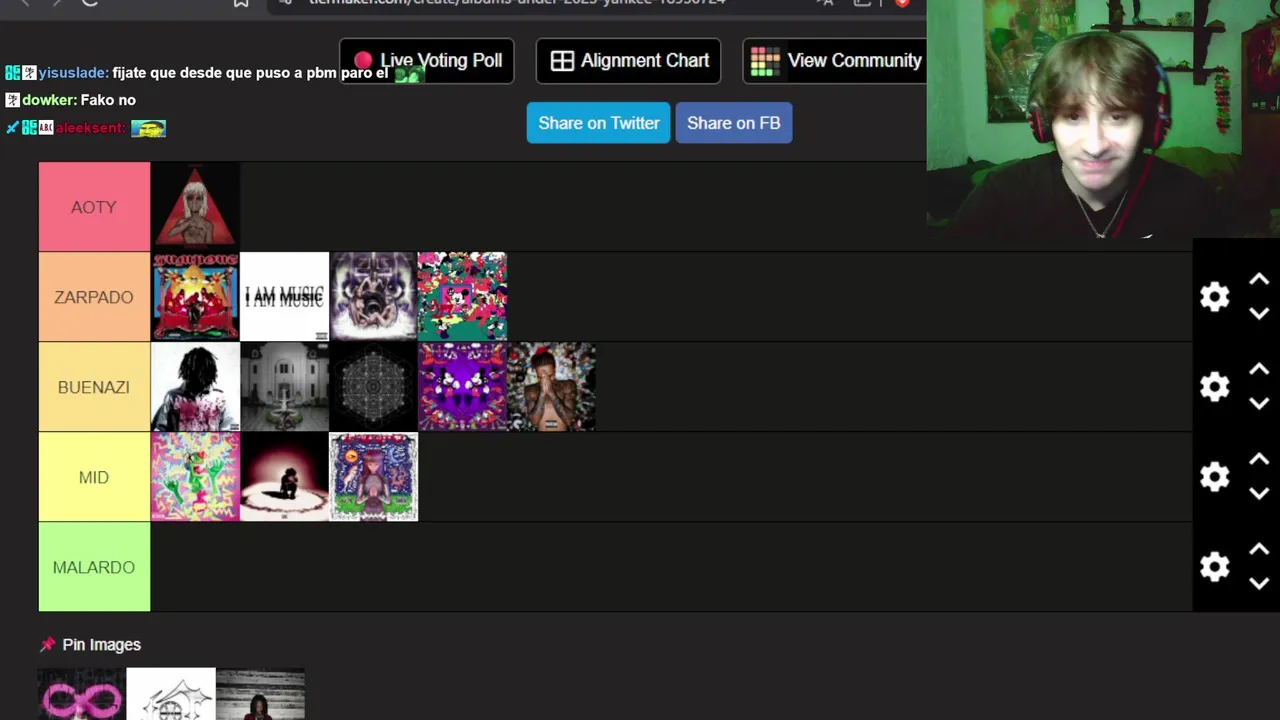Move MALARDO tier down with arrow
This screenshot has height=720, width=1280.
[1259, 583]
